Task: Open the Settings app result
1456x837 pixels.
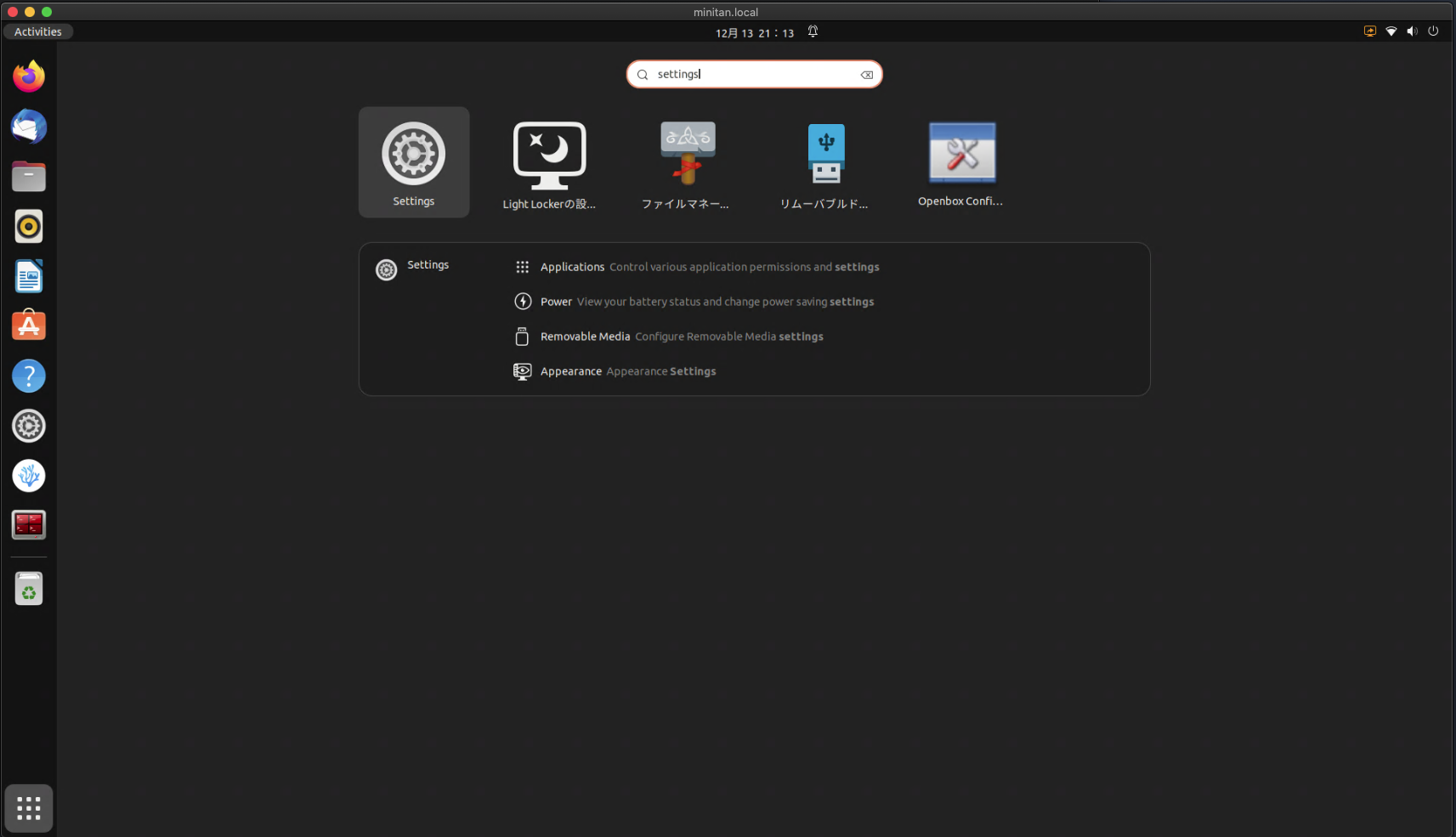Action: (x=413, y=162)
